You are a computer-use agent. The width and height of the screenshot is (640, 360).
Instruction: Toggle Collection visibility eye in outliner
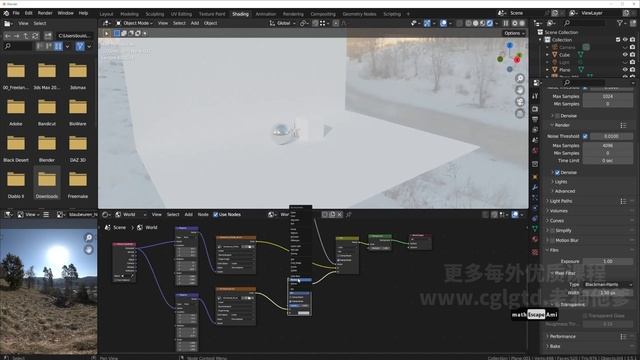(x=625, y=40)
